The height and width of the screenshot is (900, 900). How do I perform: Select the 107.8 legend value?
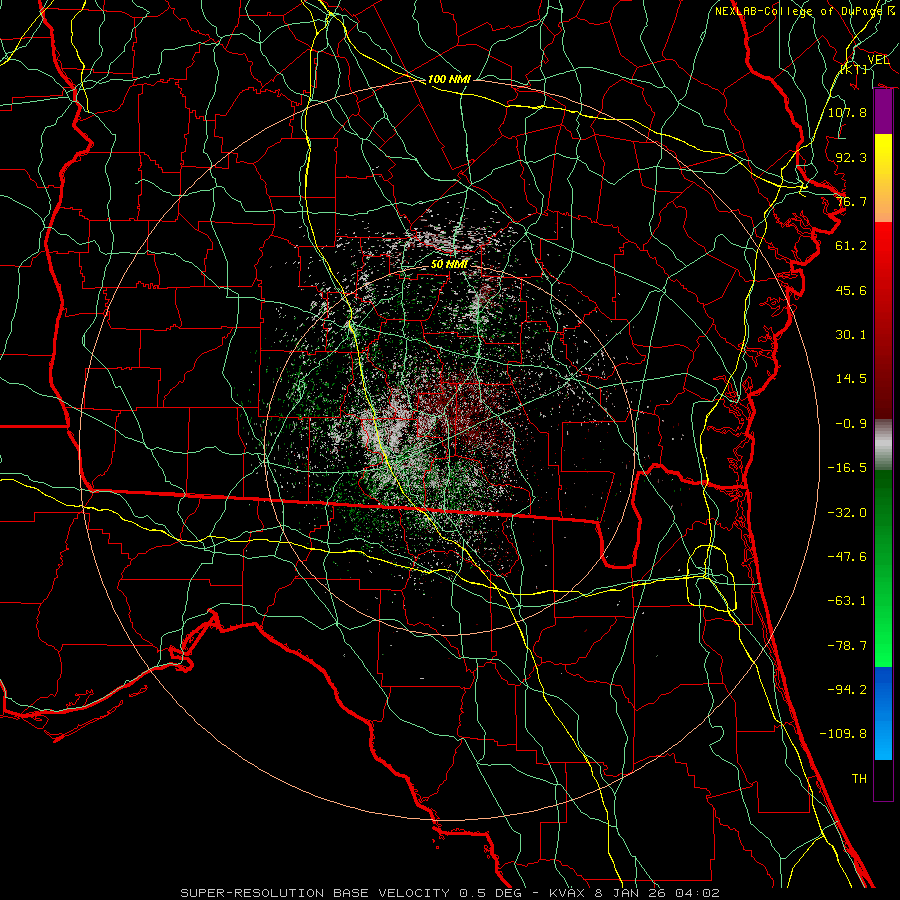coord(847,112)
